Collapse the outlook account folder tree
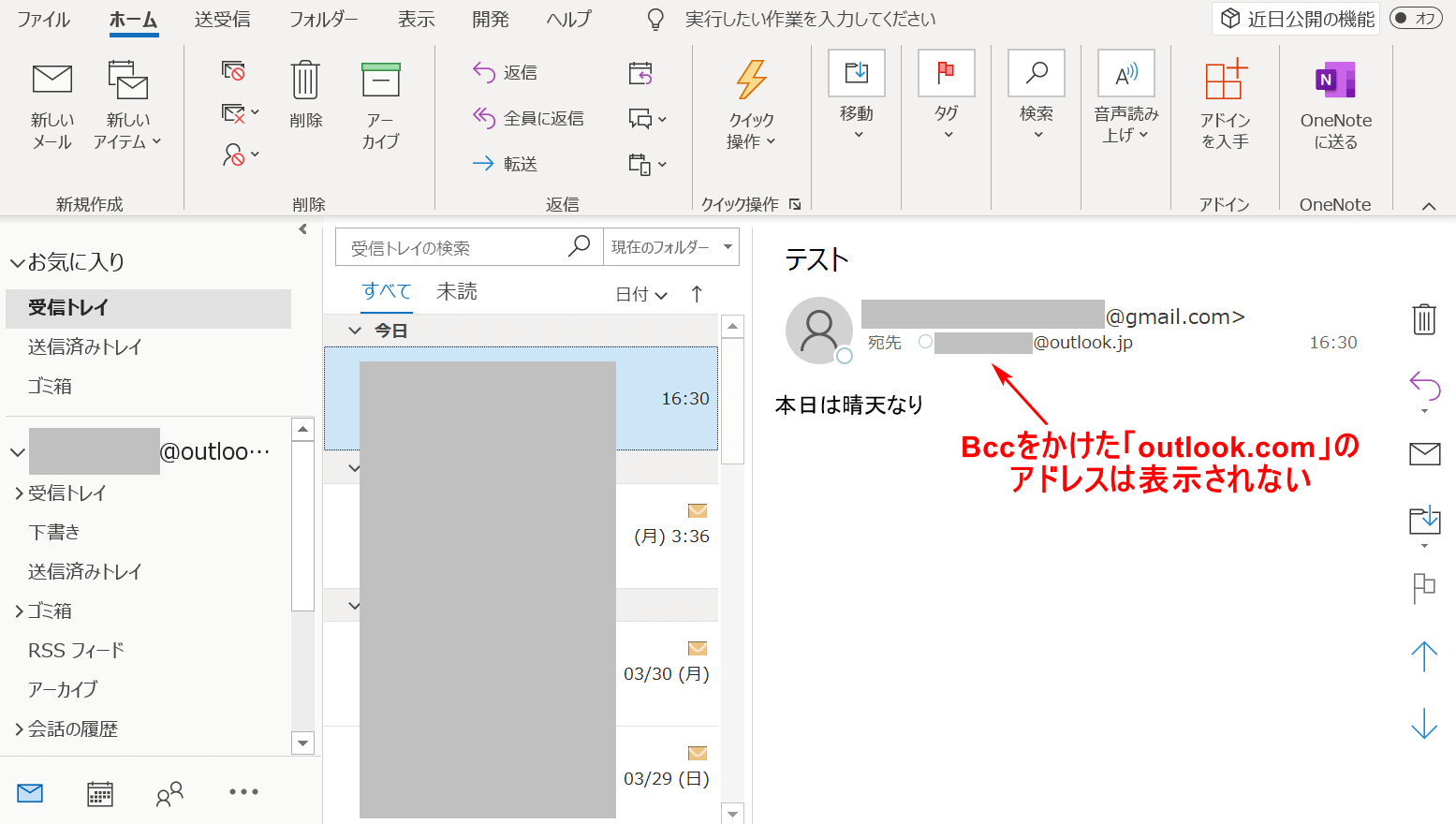 pos(17,452)
